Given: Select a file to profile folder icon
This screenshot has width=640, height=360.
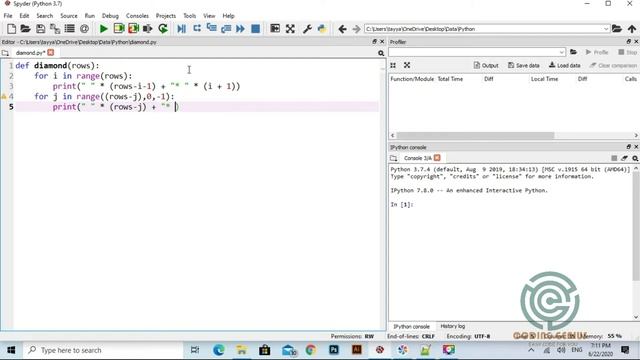Looking at the screenshot, I should 573,52.
